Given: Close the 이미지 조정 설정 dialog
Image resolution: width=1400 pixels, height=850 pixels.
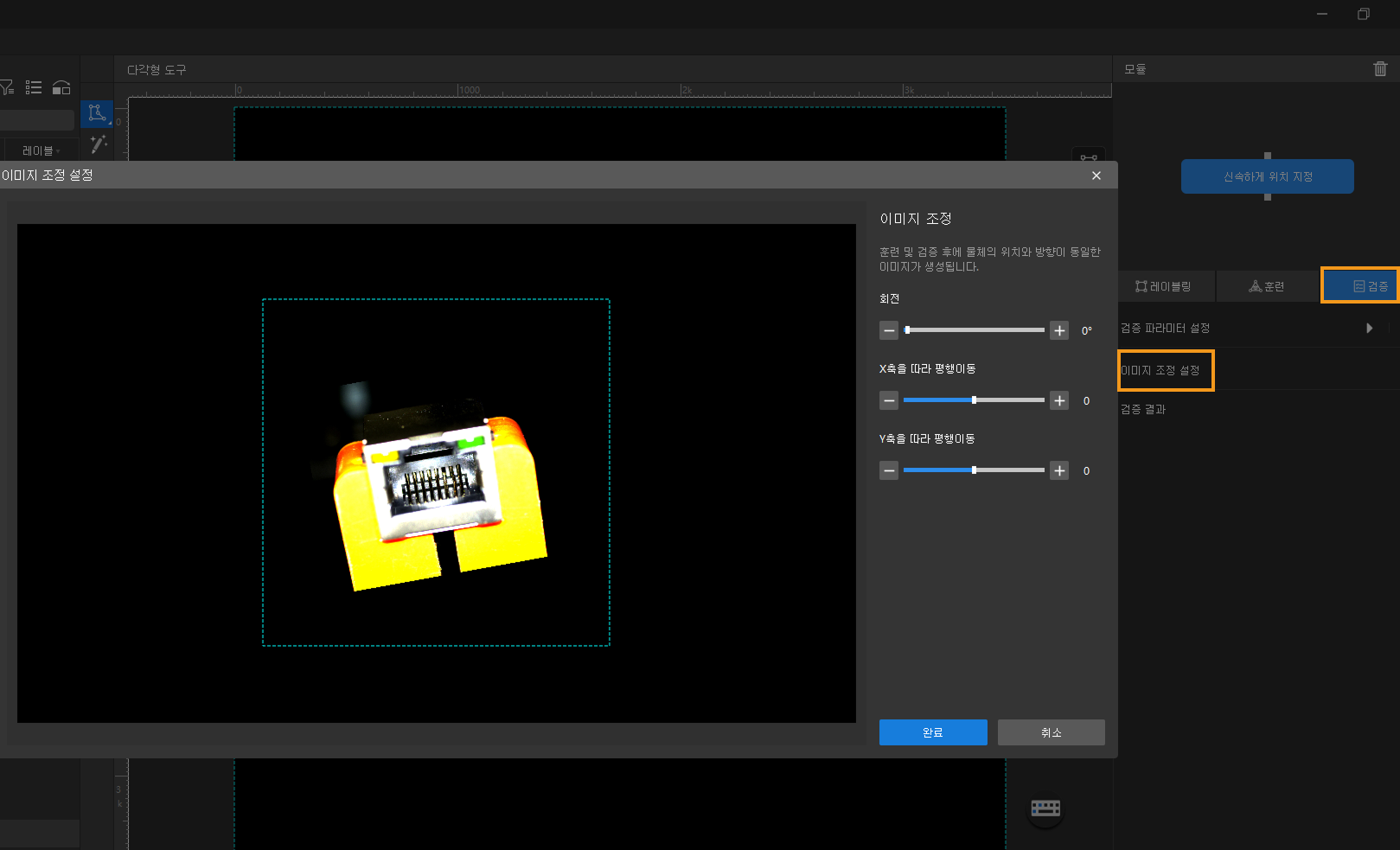Looking at the screenshot, I should coord(1096,176).
